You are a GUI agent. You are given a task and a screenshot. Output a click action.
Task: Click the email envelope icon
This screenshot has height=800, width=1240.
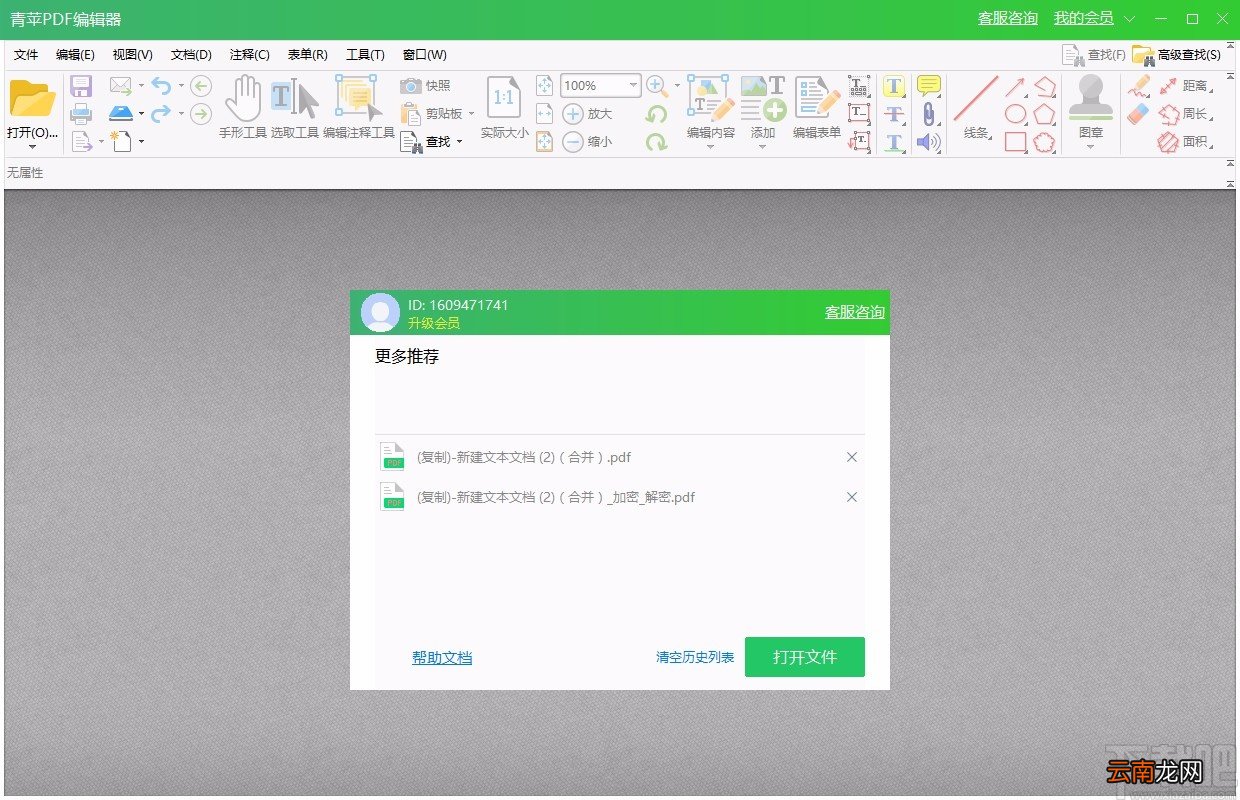tap(120, 86)
